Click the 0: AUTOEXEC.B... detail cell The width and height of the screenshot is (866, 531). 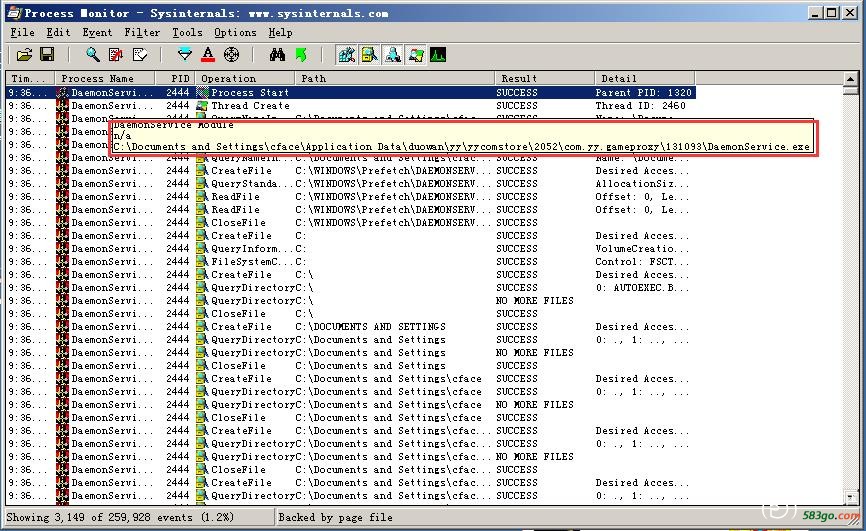[642, 287]
